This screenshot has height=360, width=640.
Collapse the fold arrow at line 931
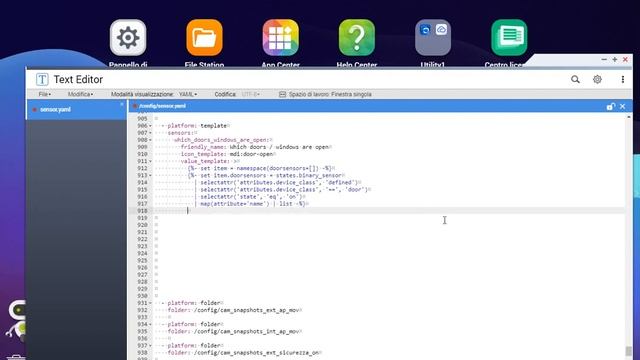(x=150, y=303)
